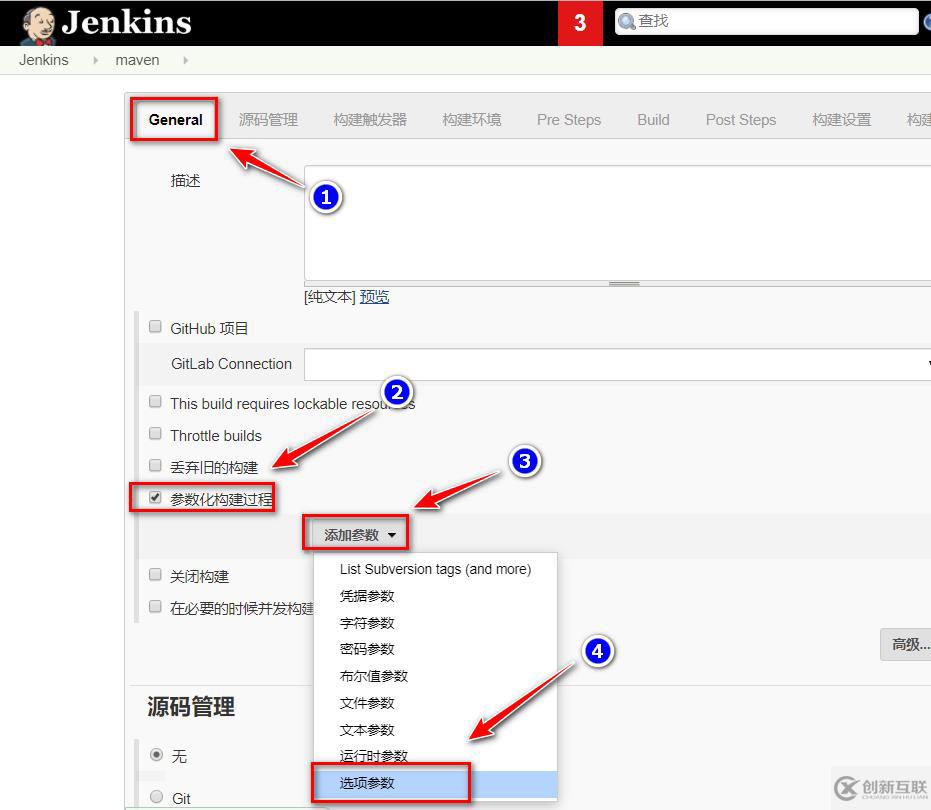Click the 高级... advanced button
This screenshot has height=810, width=931.
906,644
